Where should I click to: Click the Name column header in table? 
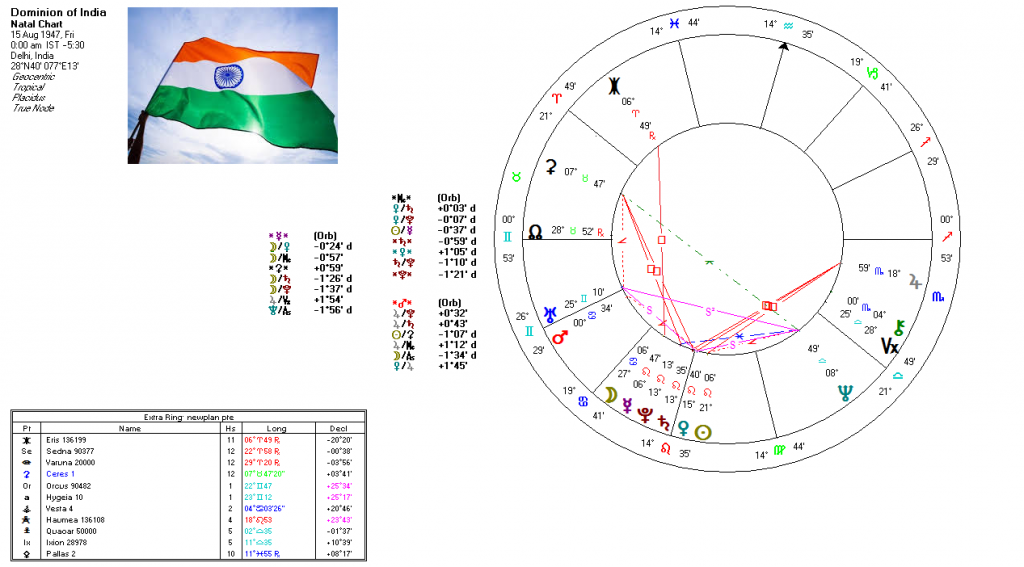pos(130,428)
